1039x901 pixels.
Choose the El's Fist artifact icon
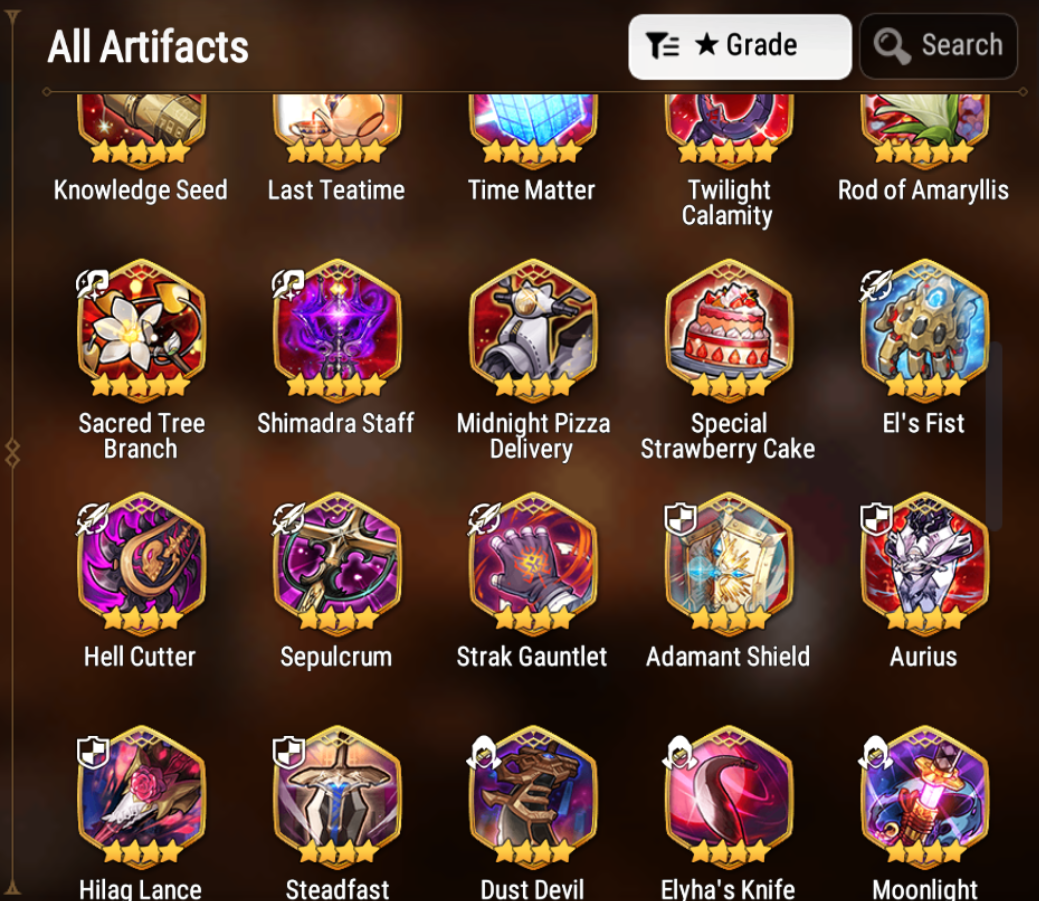coord(925,331)
